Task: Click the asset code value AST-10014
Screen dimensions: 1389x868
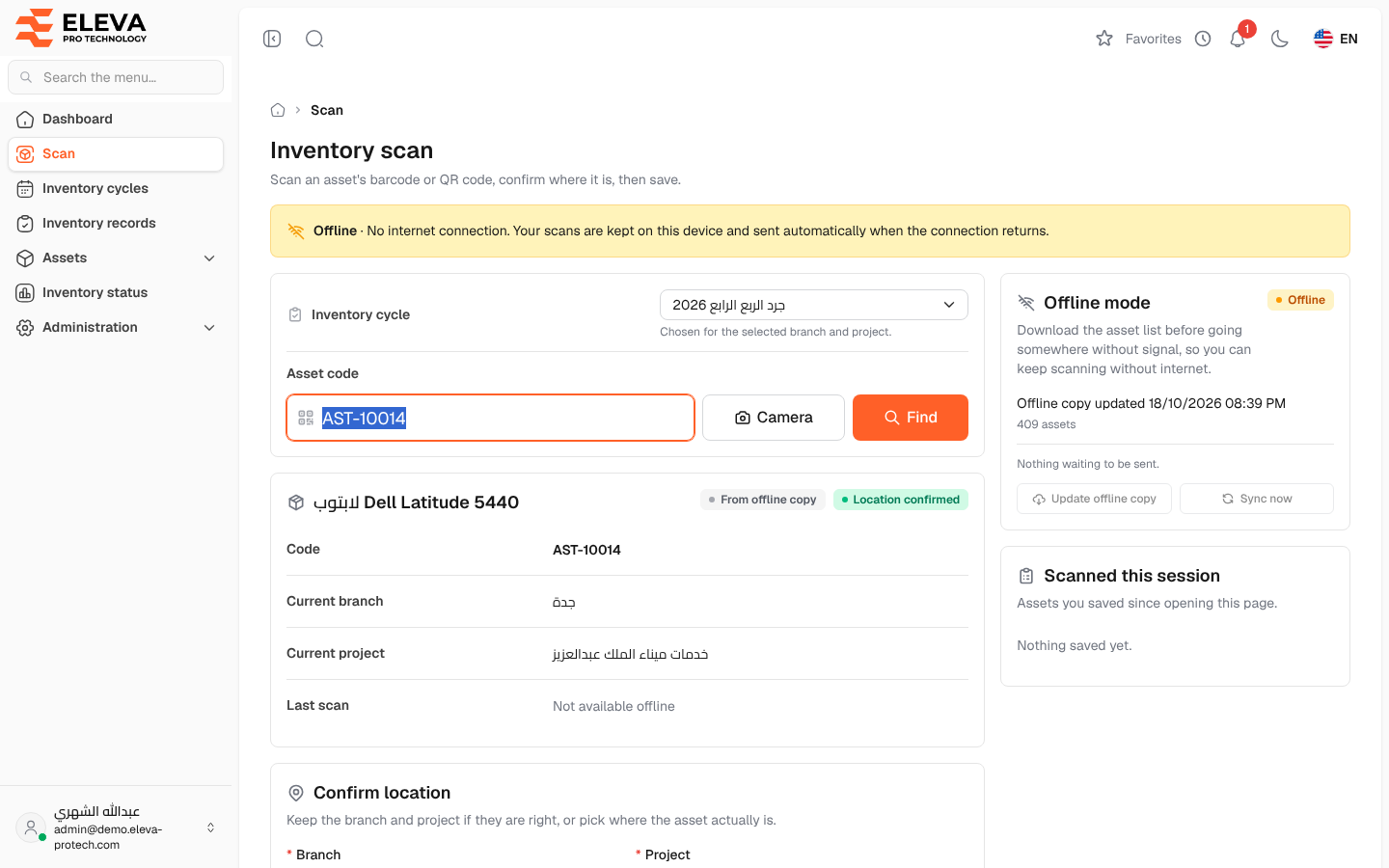Action: (x=586, y=550)
